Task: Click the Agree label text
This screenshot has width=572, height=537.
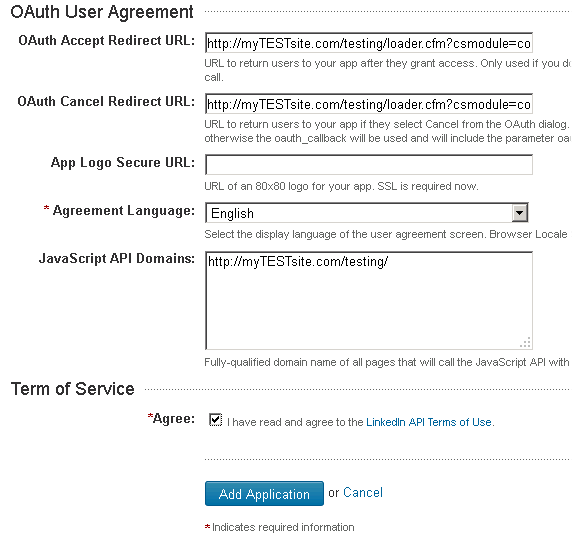Action: 174,418
